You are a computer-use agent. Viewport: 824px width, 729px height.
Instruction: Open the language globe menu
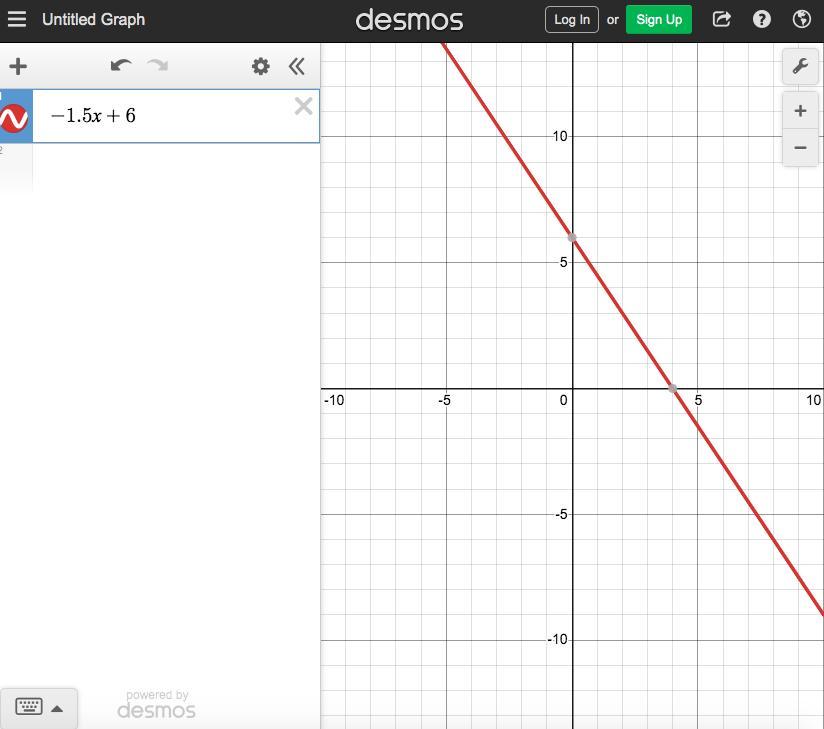point(801,19)
